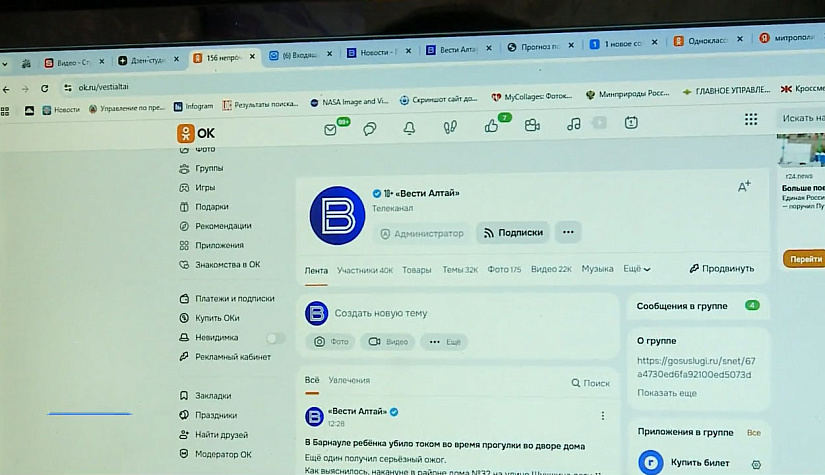This screenshot has width=825, height=475.
Task: Expand Показать ещё in group info
Action: tap(667, 393)
